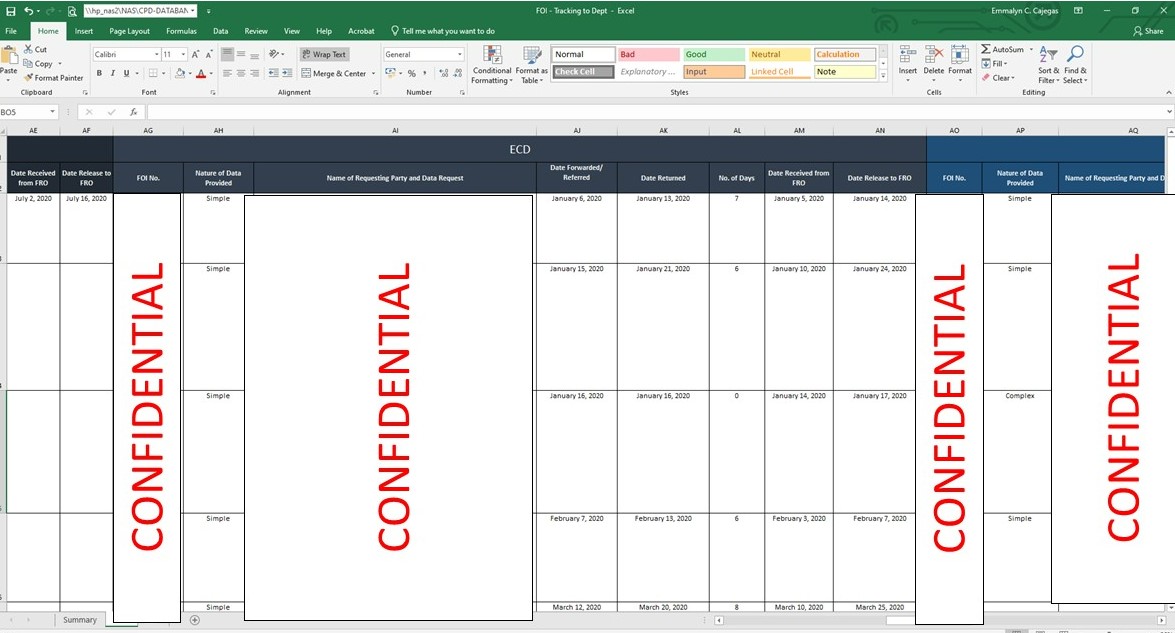This screenshot has width=1175, height=633.
Task: Apply the Bad red cell style
Action: tap(648, 54)
